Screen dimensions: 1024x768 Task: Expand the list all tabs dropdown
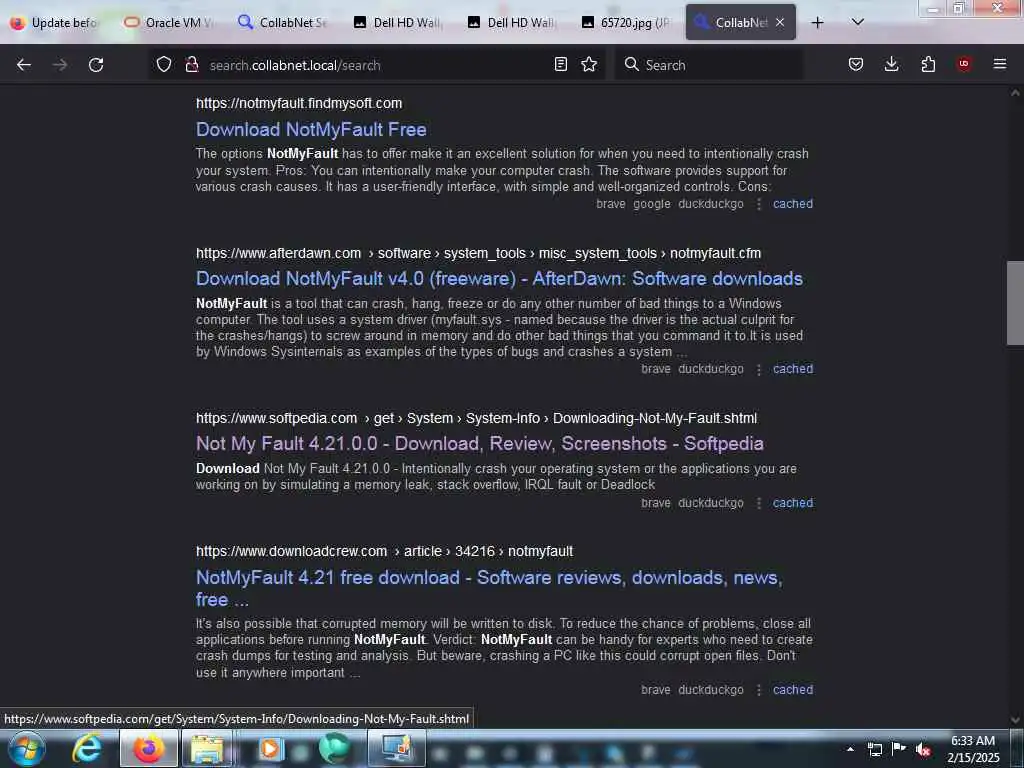pos(857,22)
